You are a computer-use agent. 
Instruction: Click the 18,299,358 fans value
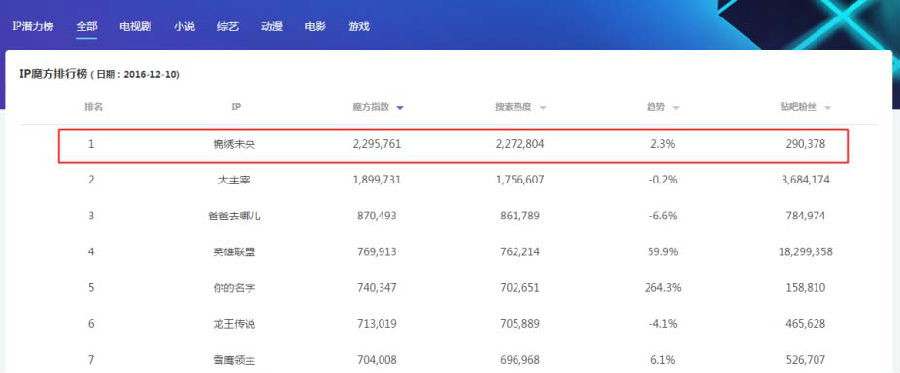click(x=805, y=252)
